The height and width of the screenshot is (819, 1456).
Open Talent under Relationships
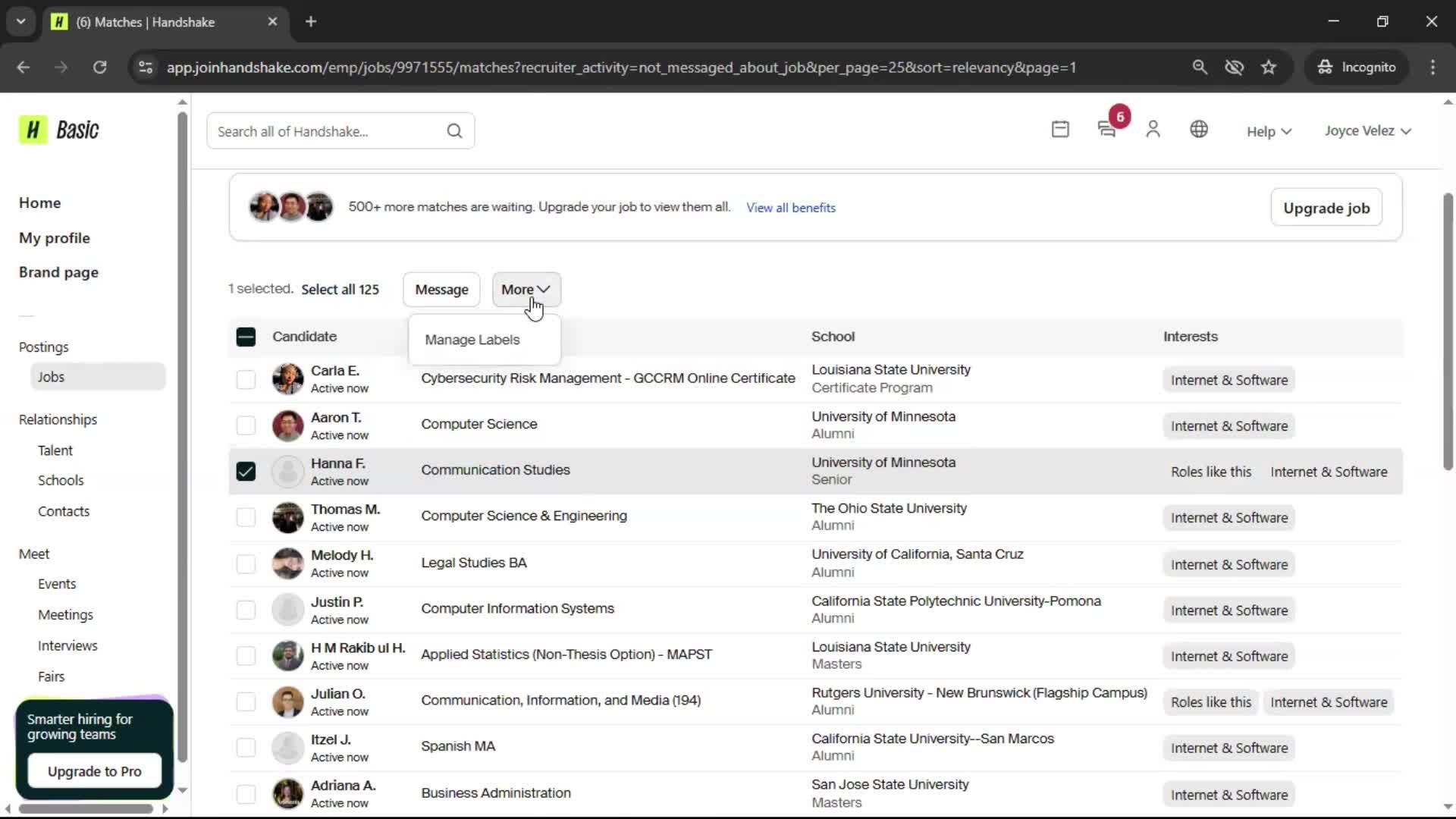click(55, 450)
